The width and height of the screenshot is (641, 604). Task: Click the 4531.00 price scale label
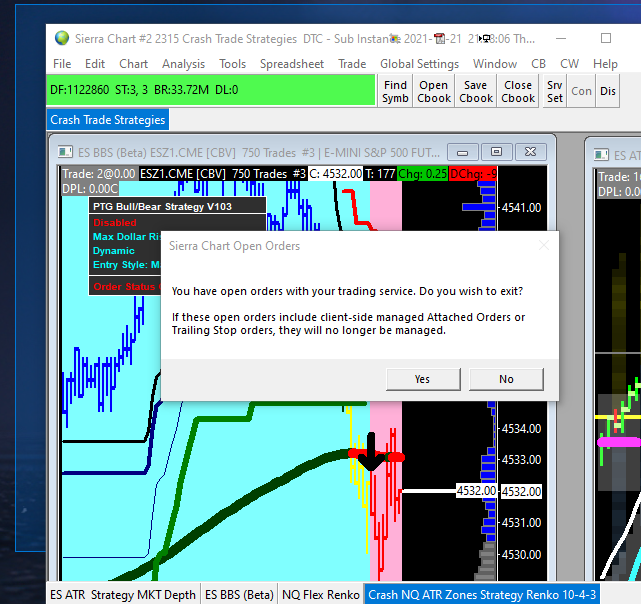click(x=521, y=523)
